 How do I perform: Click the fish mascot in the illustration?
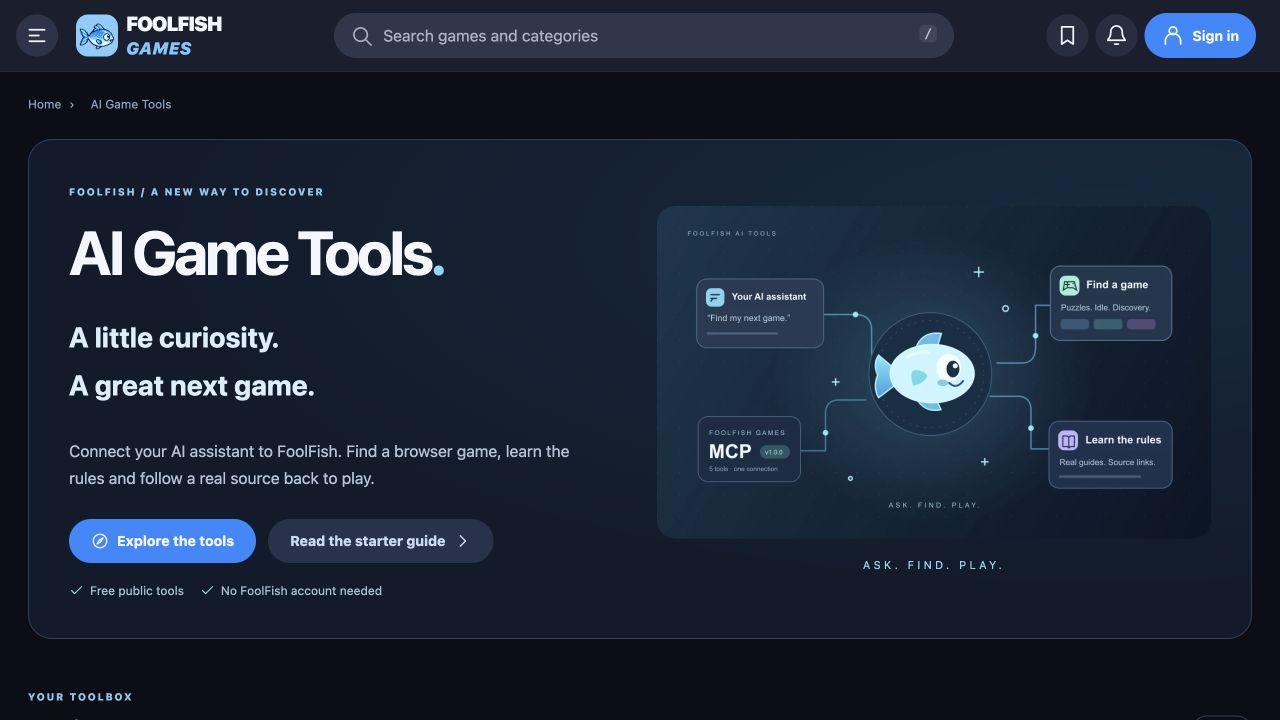925,370
